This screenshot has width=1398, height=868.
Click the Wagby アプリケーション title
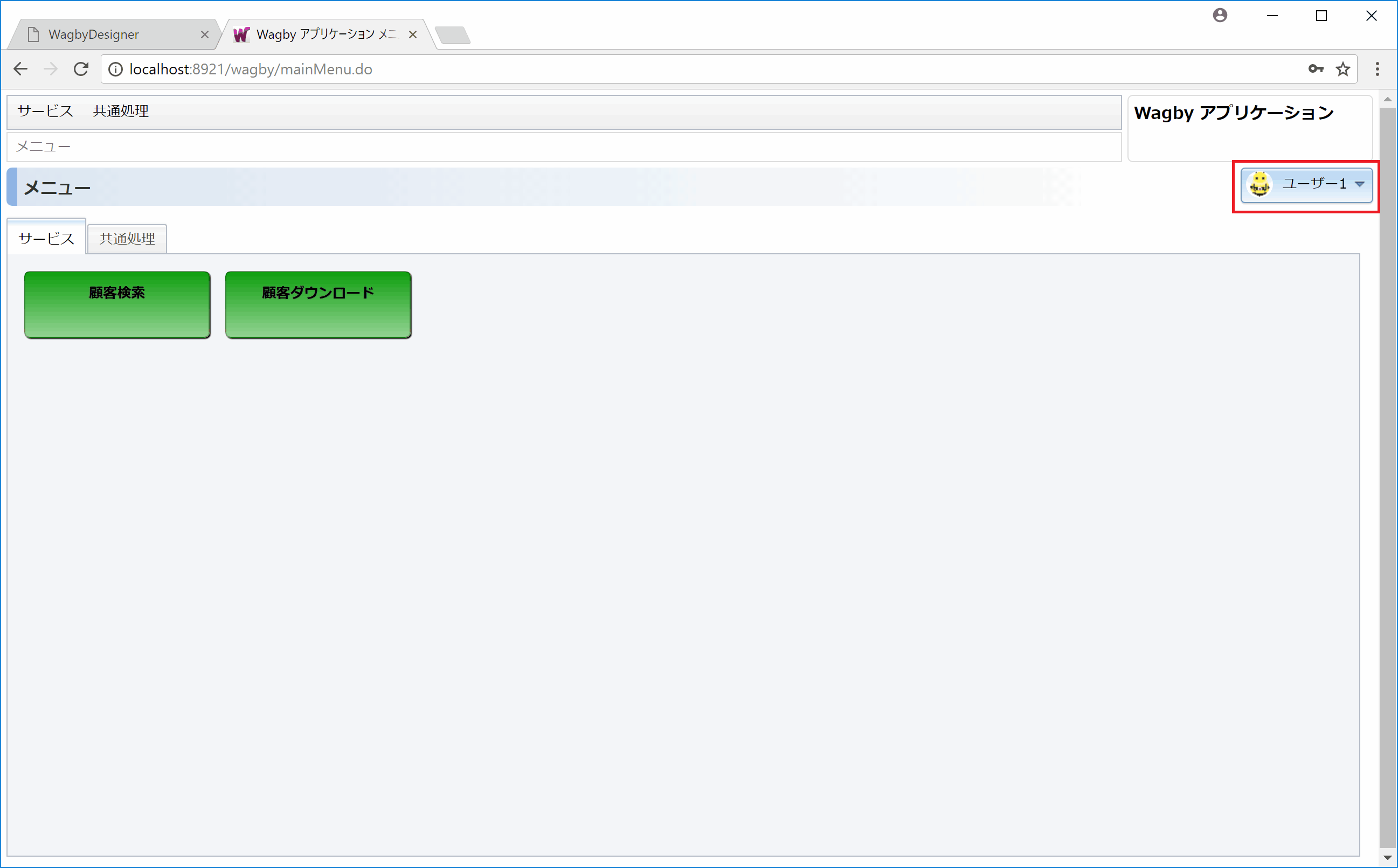(x=1234, y=113)
